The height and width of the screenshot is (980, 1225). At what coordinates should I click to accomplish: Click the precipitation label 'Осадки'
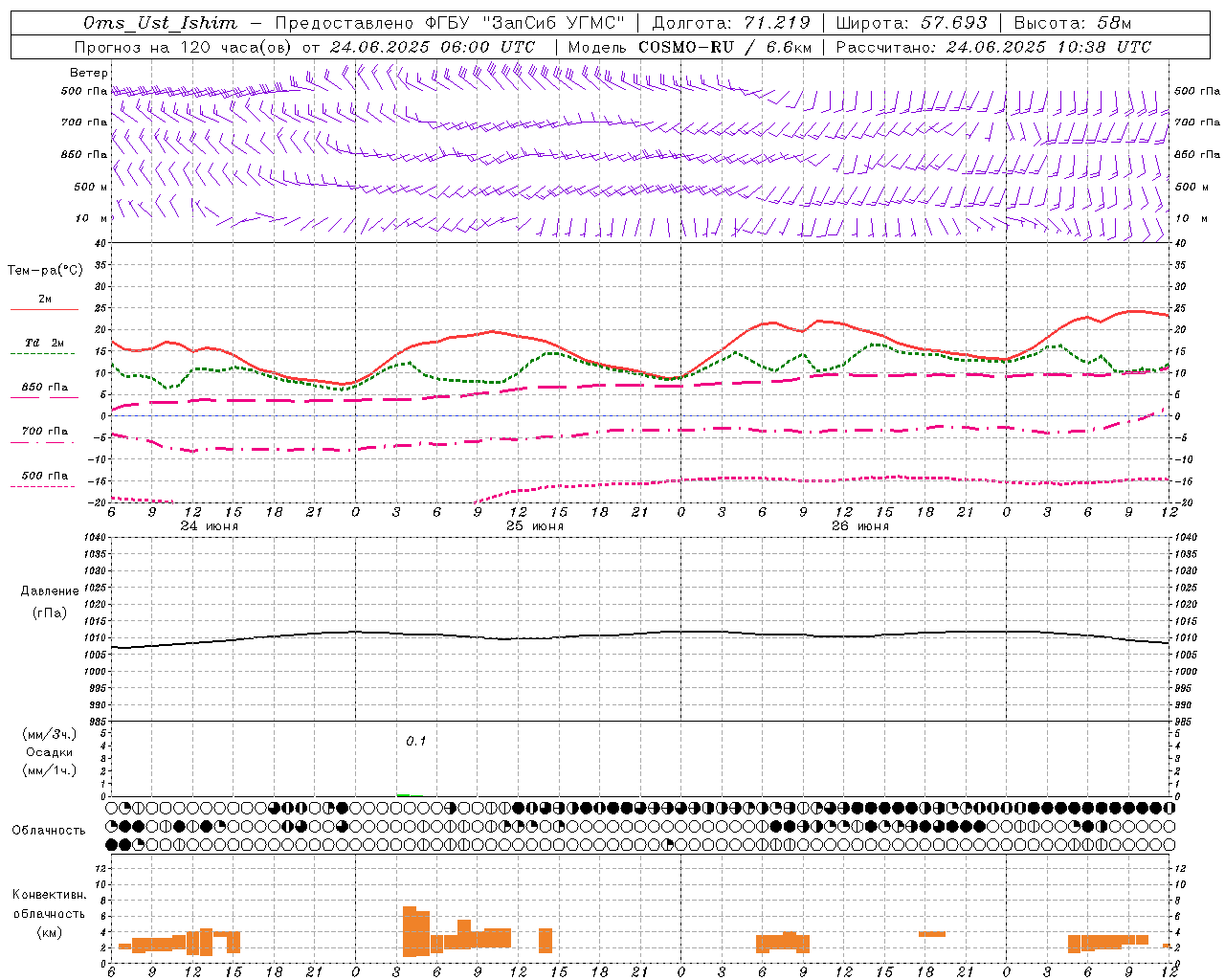[50, 752]
